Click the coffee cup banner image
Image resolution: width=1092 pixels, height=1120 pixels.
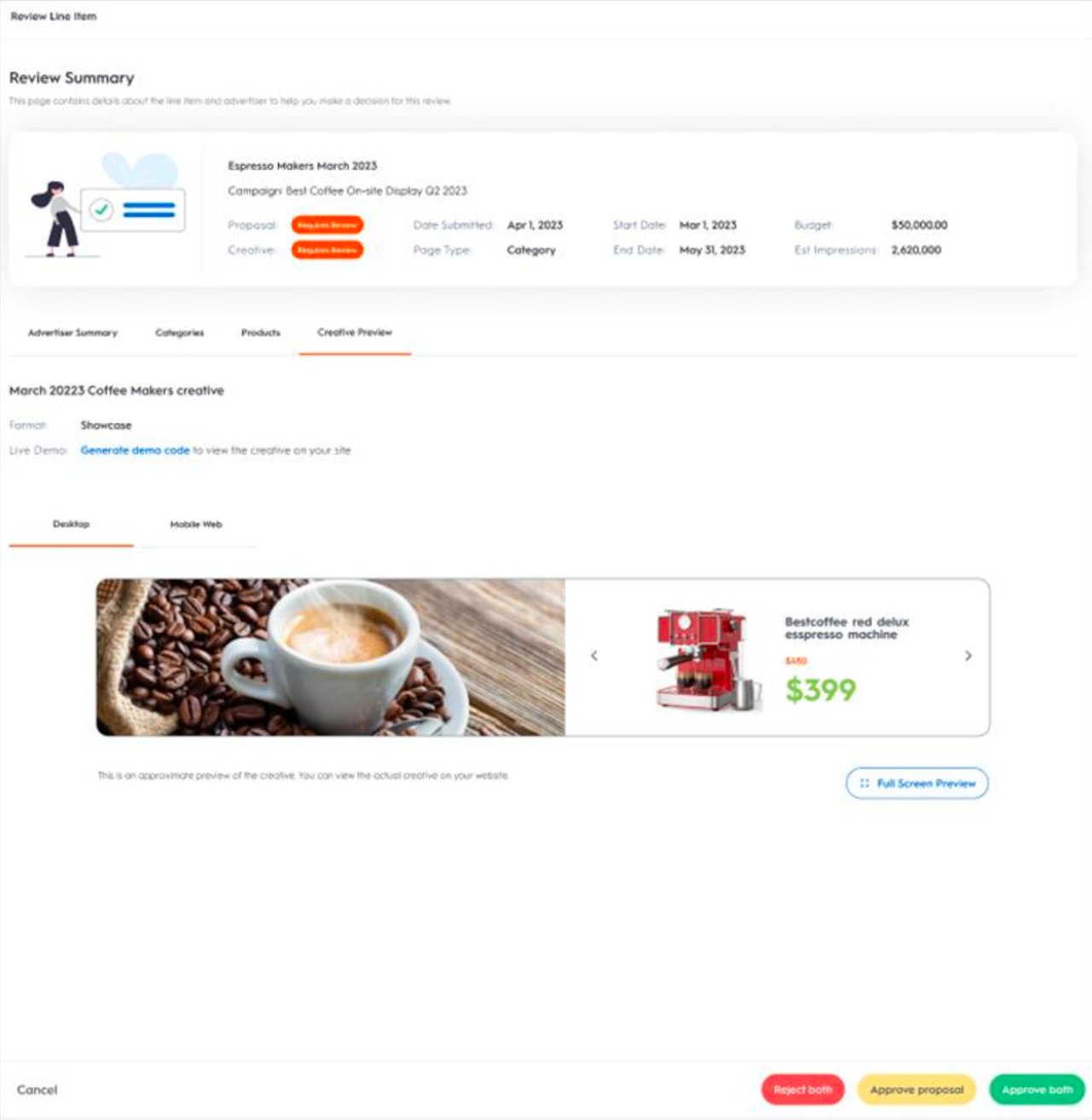coord(331,658)
